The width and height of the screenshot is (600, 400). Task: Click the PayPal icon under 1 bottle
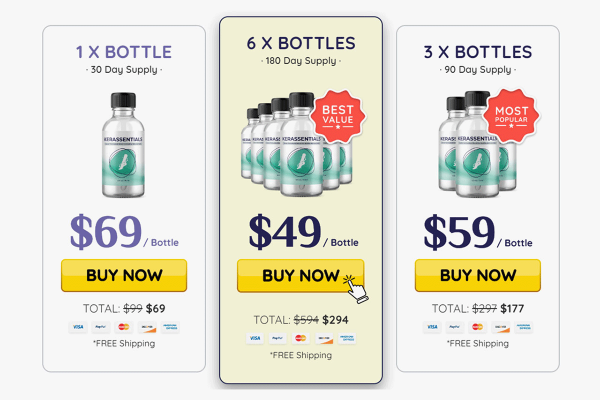(x=101, y=326)
